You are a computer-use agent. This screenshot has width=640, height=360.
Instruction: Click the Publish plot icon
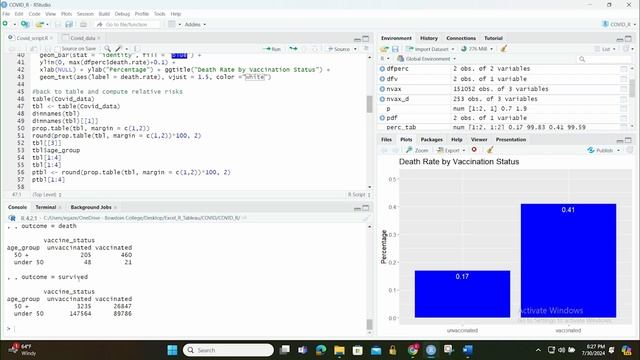pyautogui.click(x=591, y=150)
